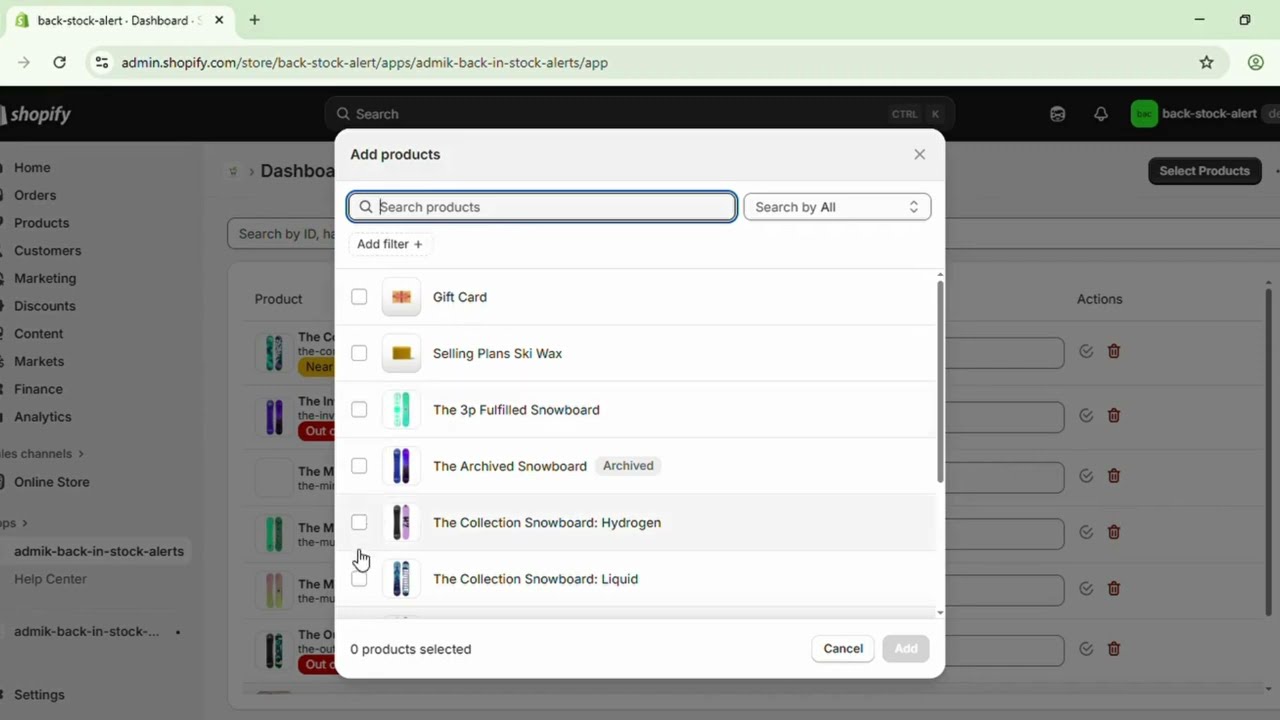Screen dimensions: 1280x720
Task: Click the bottom row's delete trash icon
Action: [x=1114, y=649]
